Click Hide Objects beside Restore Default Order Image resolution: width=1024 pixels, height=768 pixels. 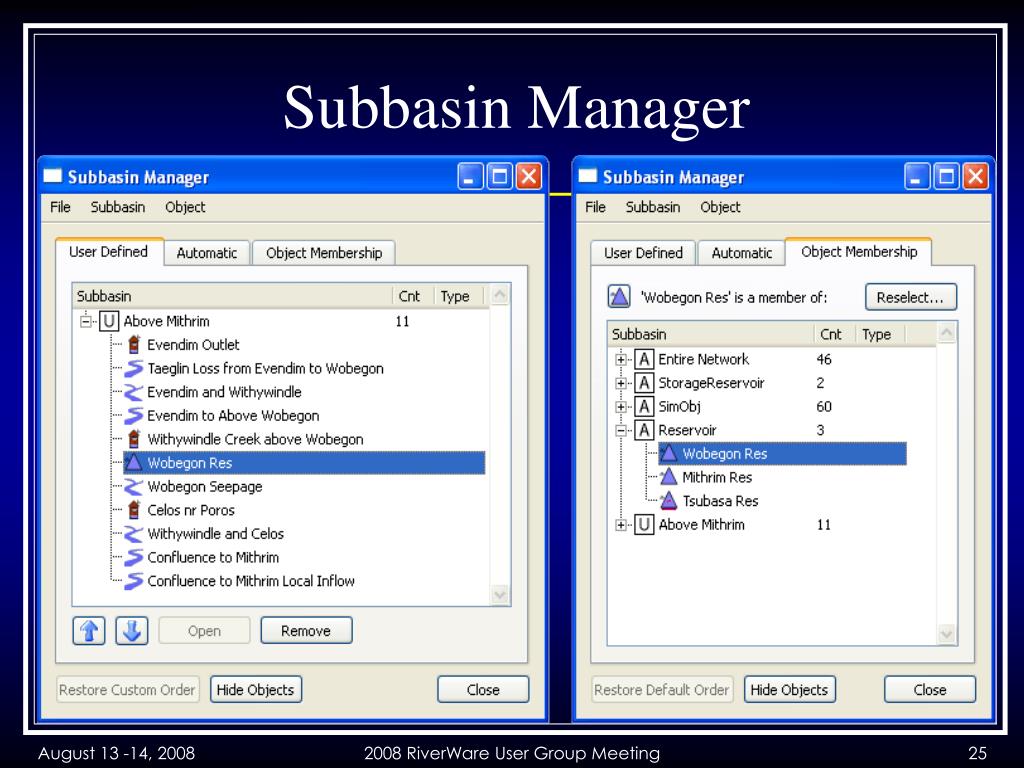click(x=789, y=690)
